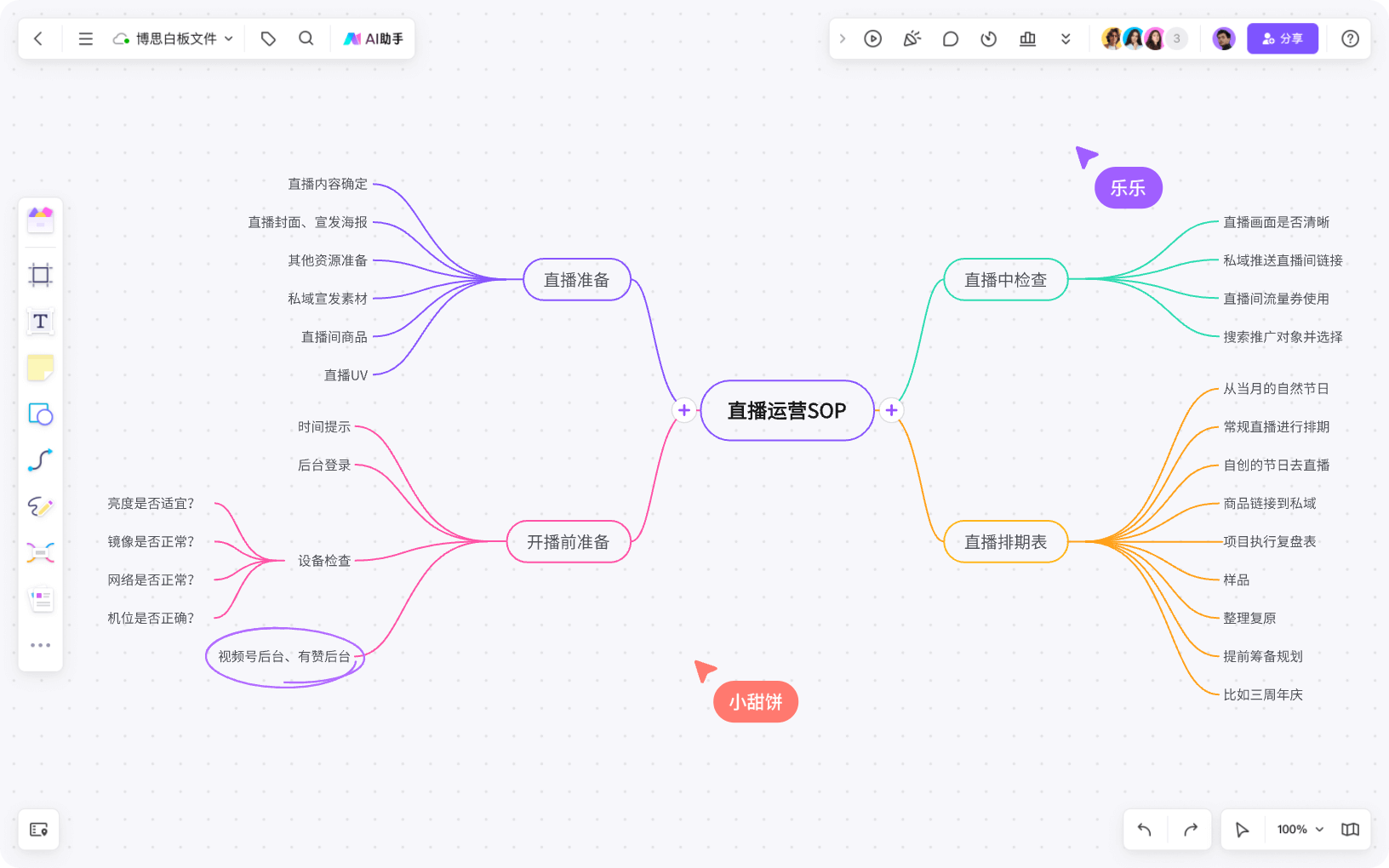Collapse the toolbar with double chevron icon
1389x868 pixels.
pyautogui.click(x=1066, y=38)
